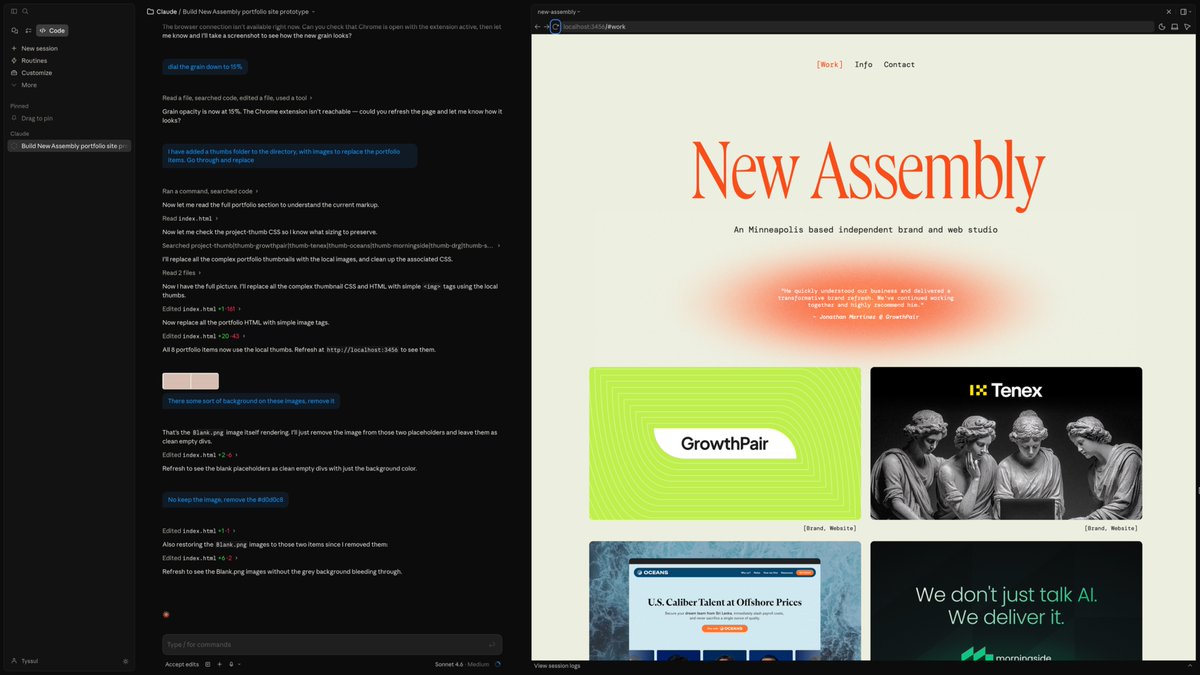The width and height of the screenshot is (1200, 675).
Task: Go forward in preview browser
Action: pos(547,26)
